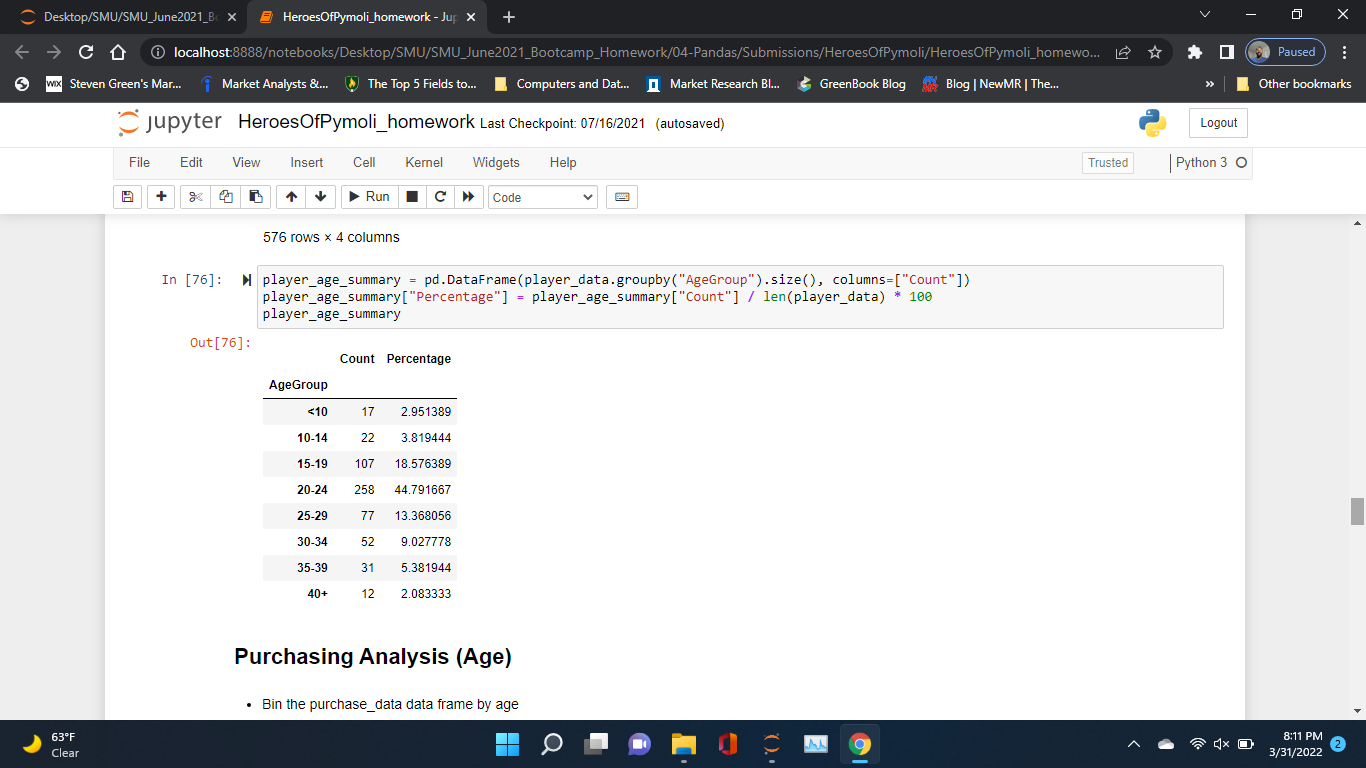1366x768 pixels.
Task: Open Steven Green's Mar... bookmark
Action: [x=114, y=84]
